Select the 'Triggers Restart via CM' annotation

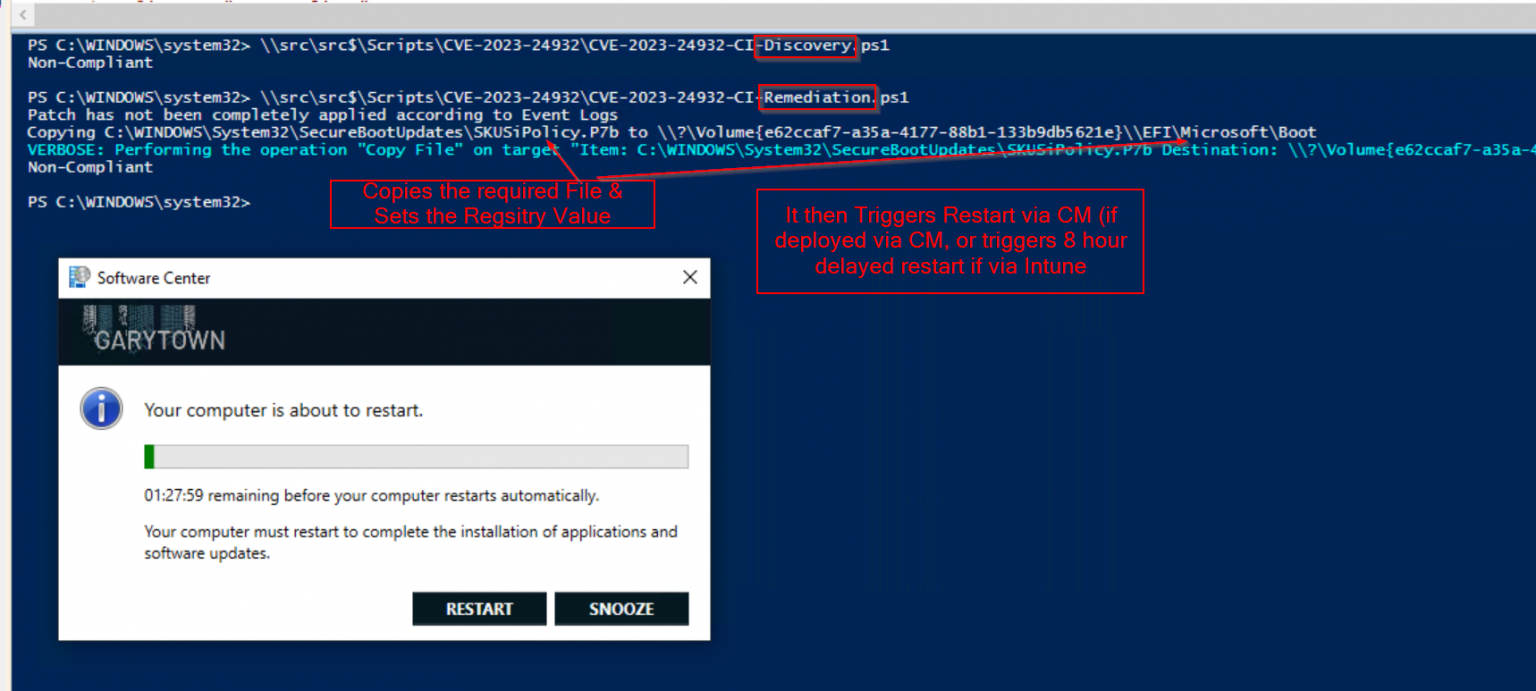pos(949,241)
